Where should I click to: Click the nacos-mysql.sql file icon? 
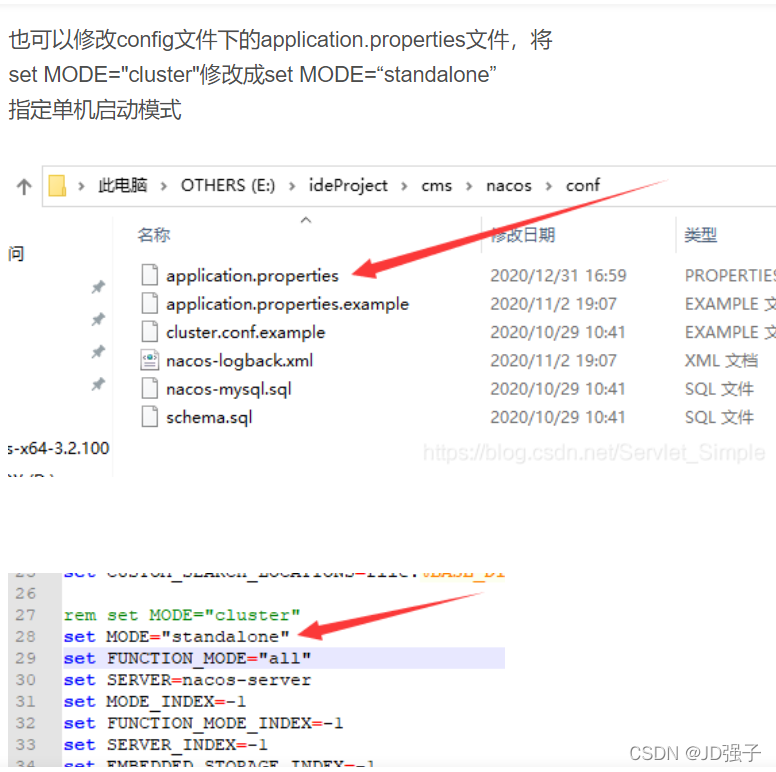point(150,388)
